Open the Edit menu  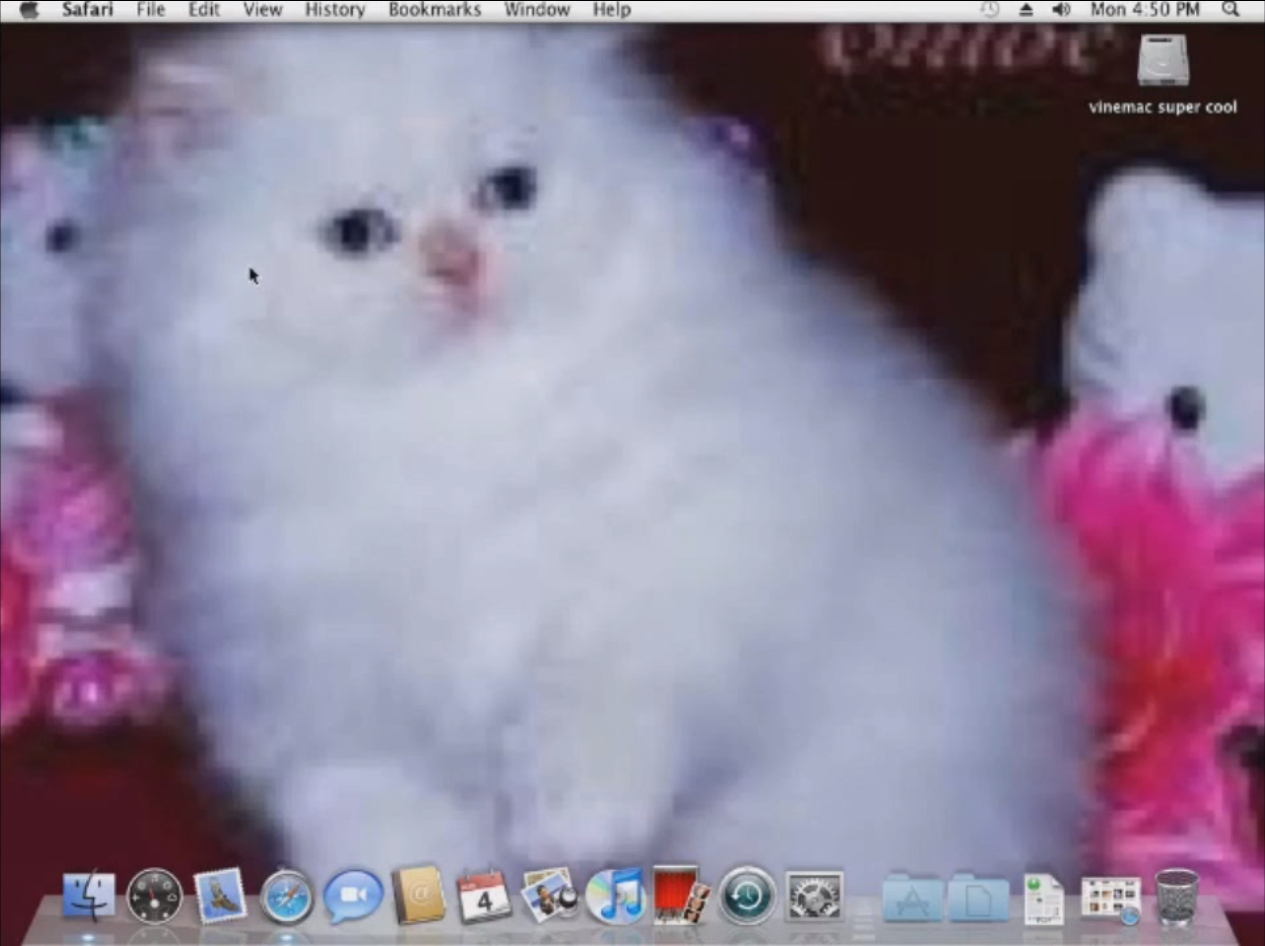204,10
